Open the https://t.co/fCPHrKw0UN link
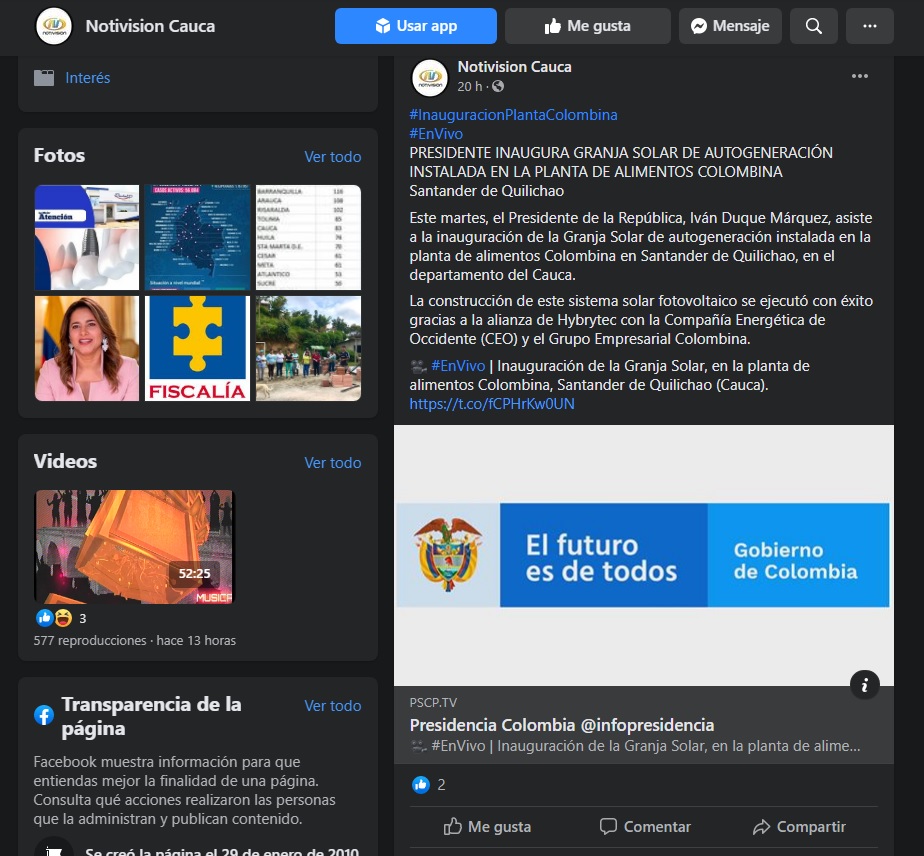Image resolution: width=924 pixels, height=856 pixels. (x=492, y=404)
